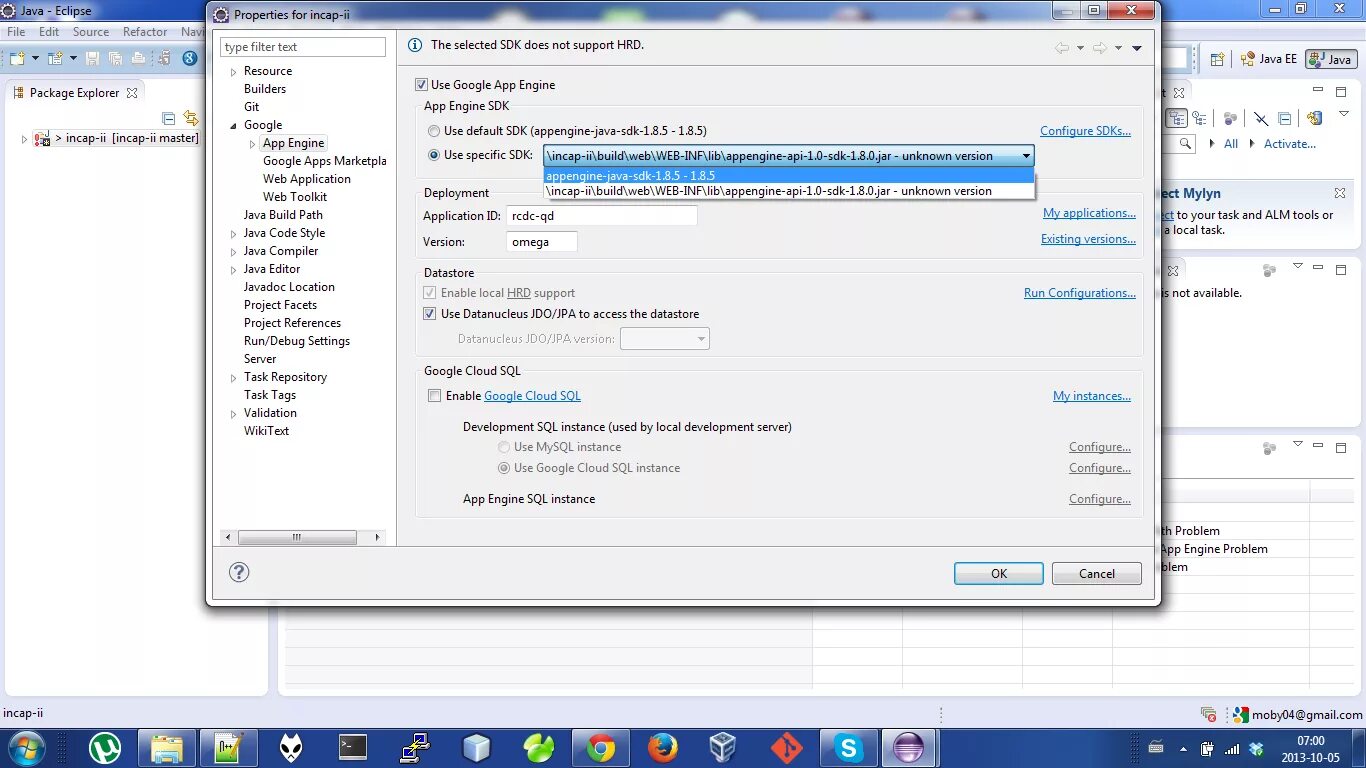Select Use default SDK radio button
The width and height of the screenshot is (1366, 768).
[x=433, y=131]
